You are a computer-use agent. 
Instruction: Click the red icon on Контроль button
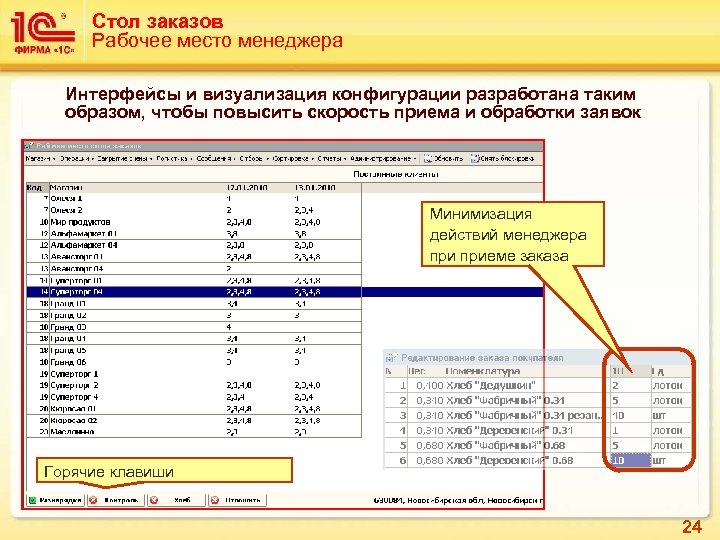(93, 500)
